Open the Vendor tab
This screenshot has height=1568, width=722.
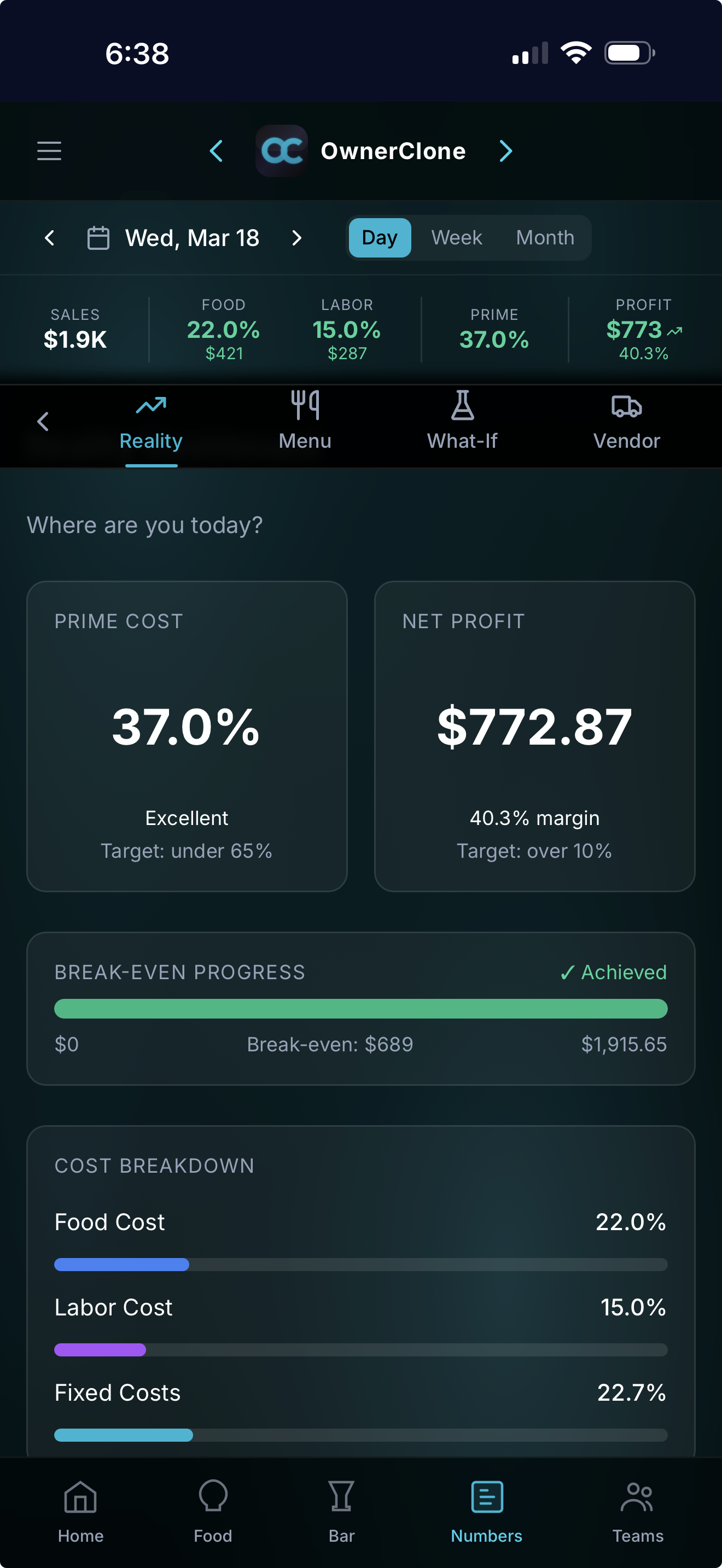[626, 421]
